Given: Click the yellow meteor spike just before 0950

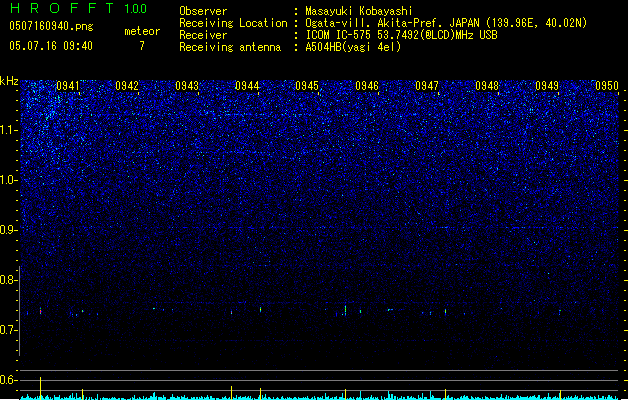Looking at the screenshot, I should point(560,394).
